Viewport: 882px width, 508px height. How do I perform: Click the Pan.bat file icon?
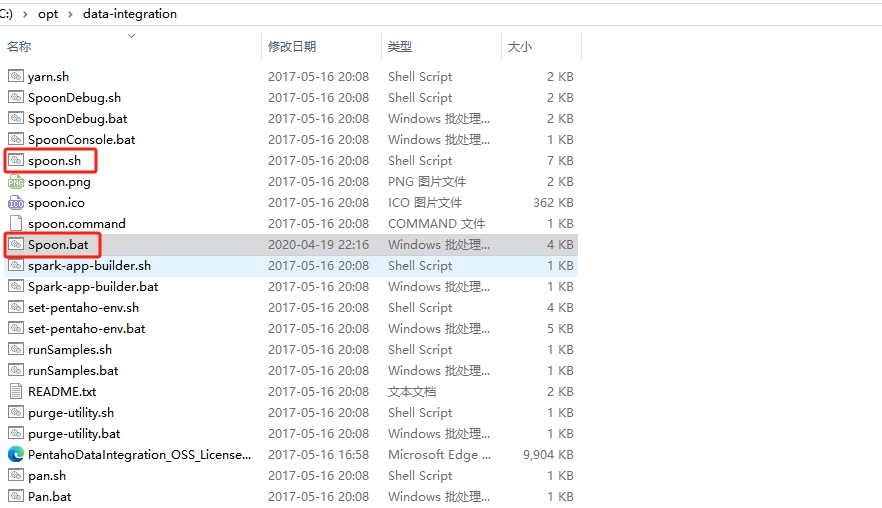tap(15, 496)
